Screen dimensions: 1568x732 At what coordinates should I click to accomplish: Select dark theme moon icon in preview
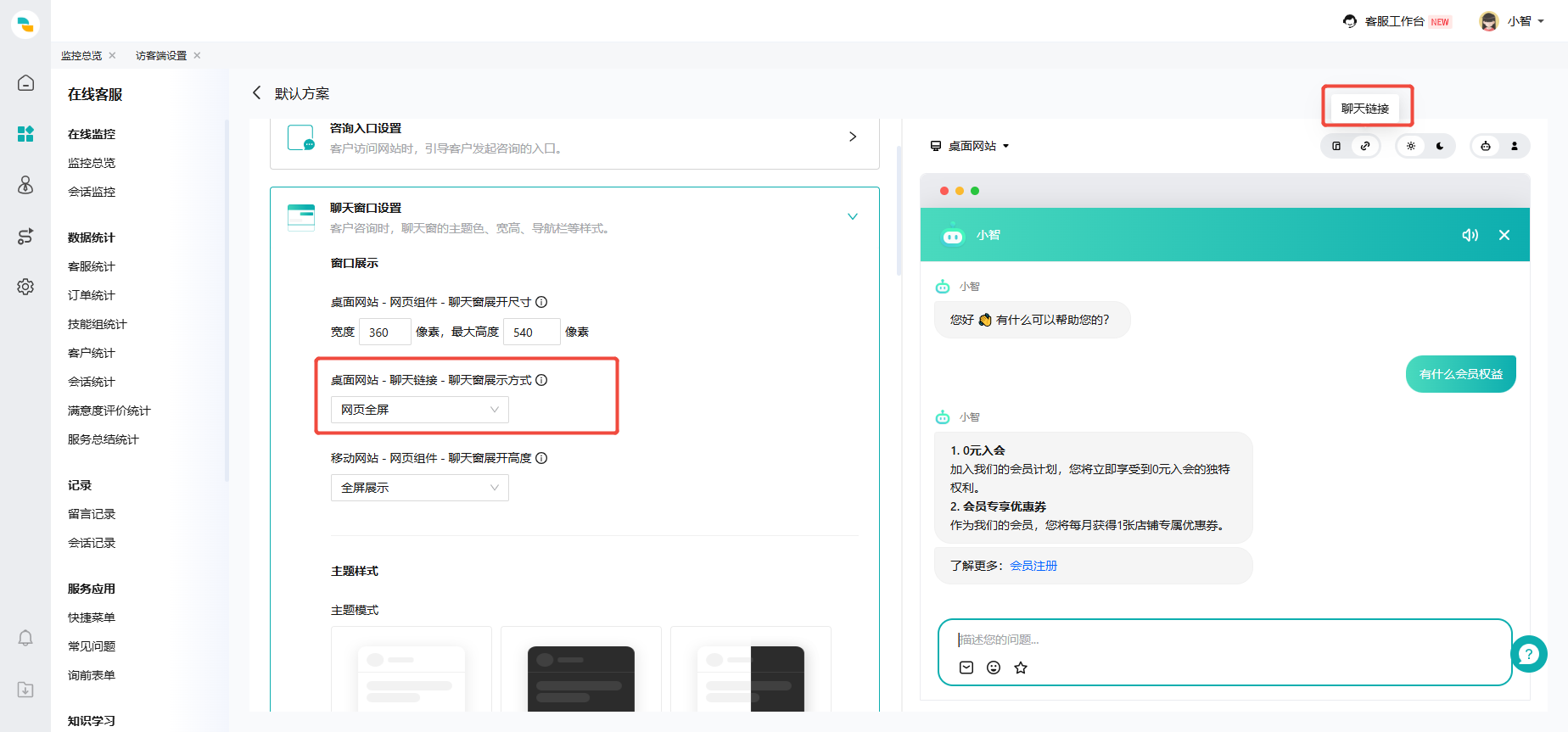click(1440, 146)
